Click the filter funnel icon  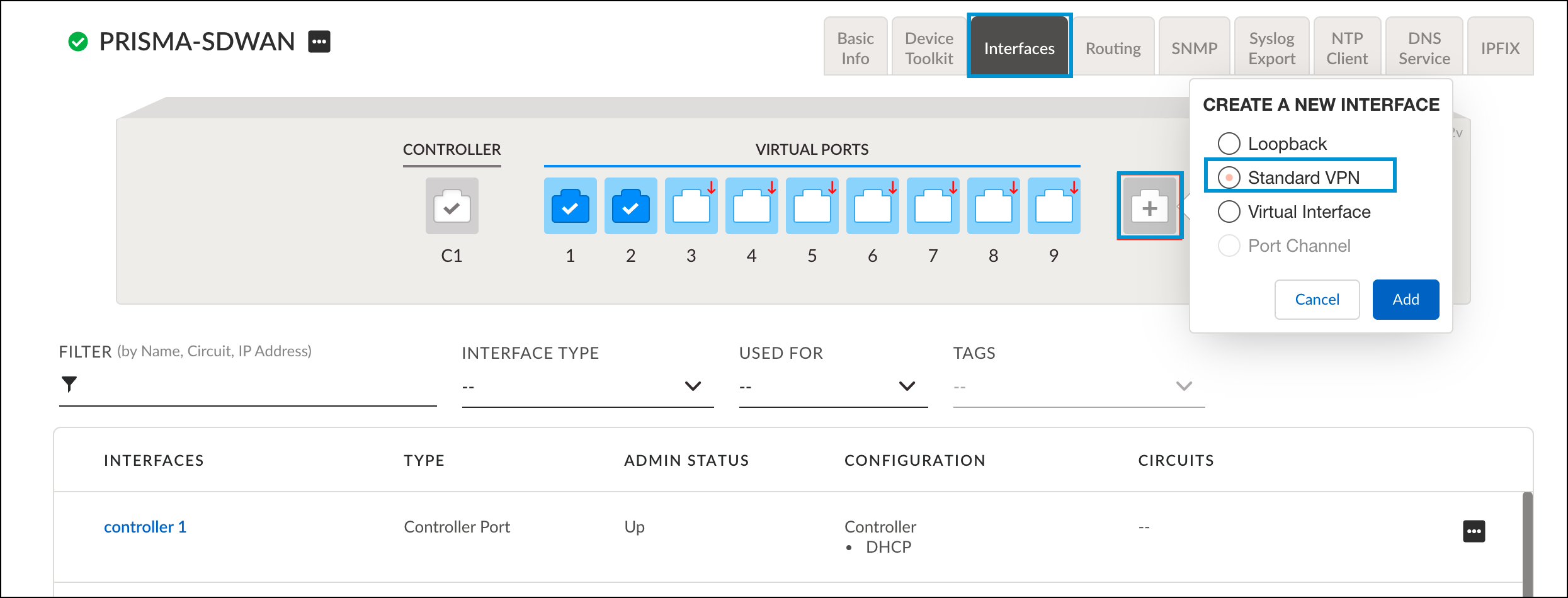pyautogui.click(x=69, y=383)
